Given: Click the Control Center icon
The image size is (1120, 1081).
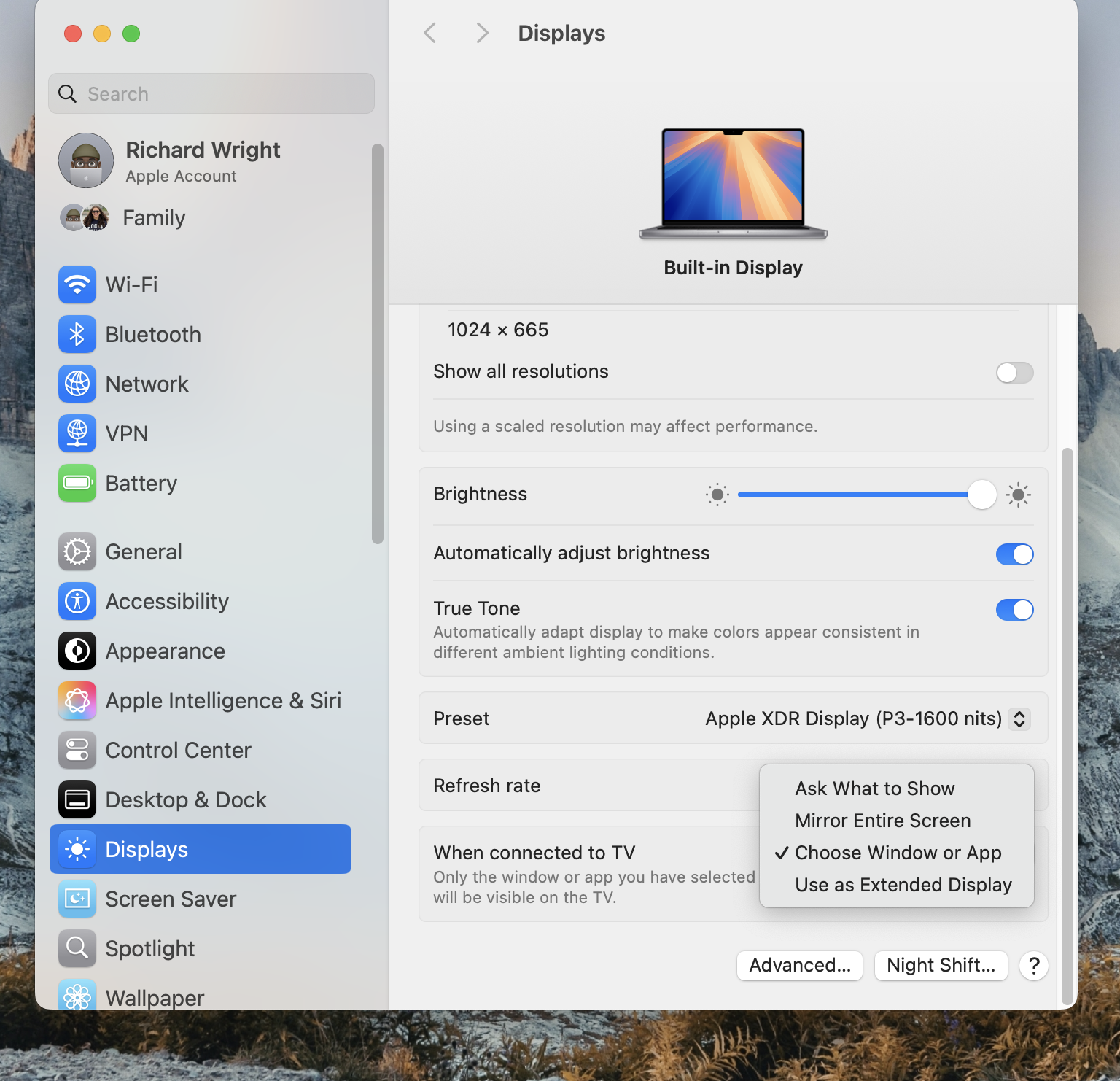Looking at the screenshot, I should pyautogui.click(x=77, y=750).
